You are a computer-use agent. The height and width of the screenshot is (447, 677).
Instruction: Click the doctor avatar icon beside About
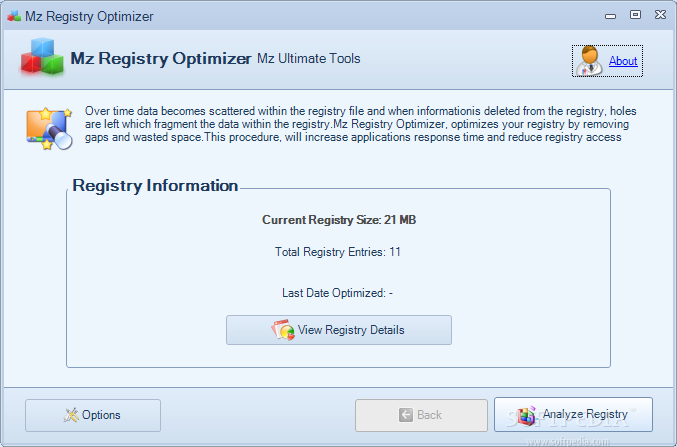click(589, 61)
